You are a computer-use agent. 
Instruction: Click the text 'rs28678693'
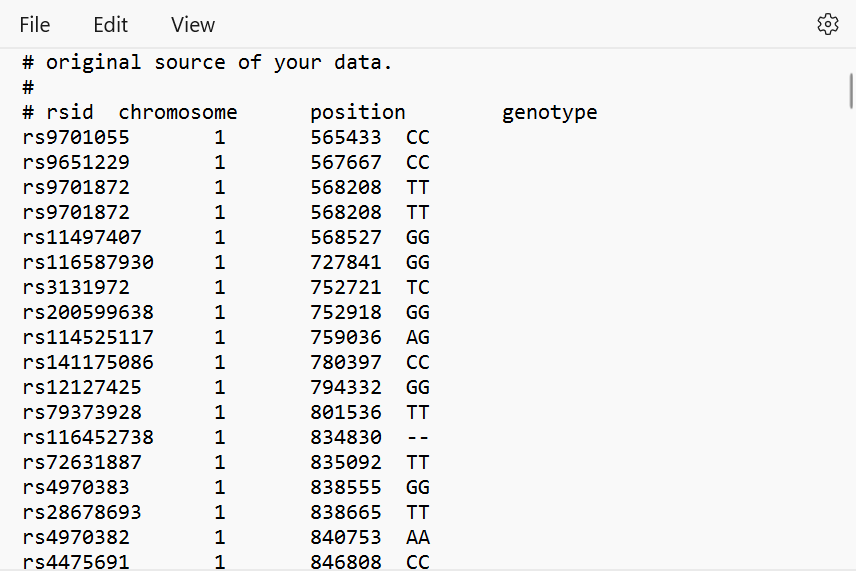82,513
